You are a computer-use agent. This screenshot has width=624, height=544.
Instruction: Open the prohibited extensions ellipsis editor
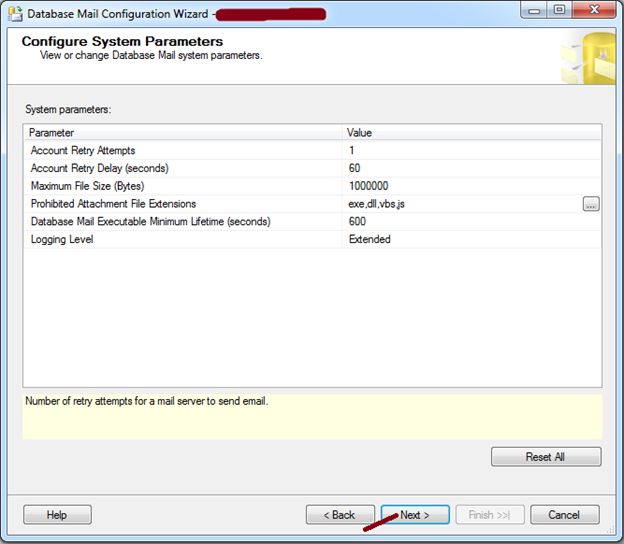(x=591, y=204)
